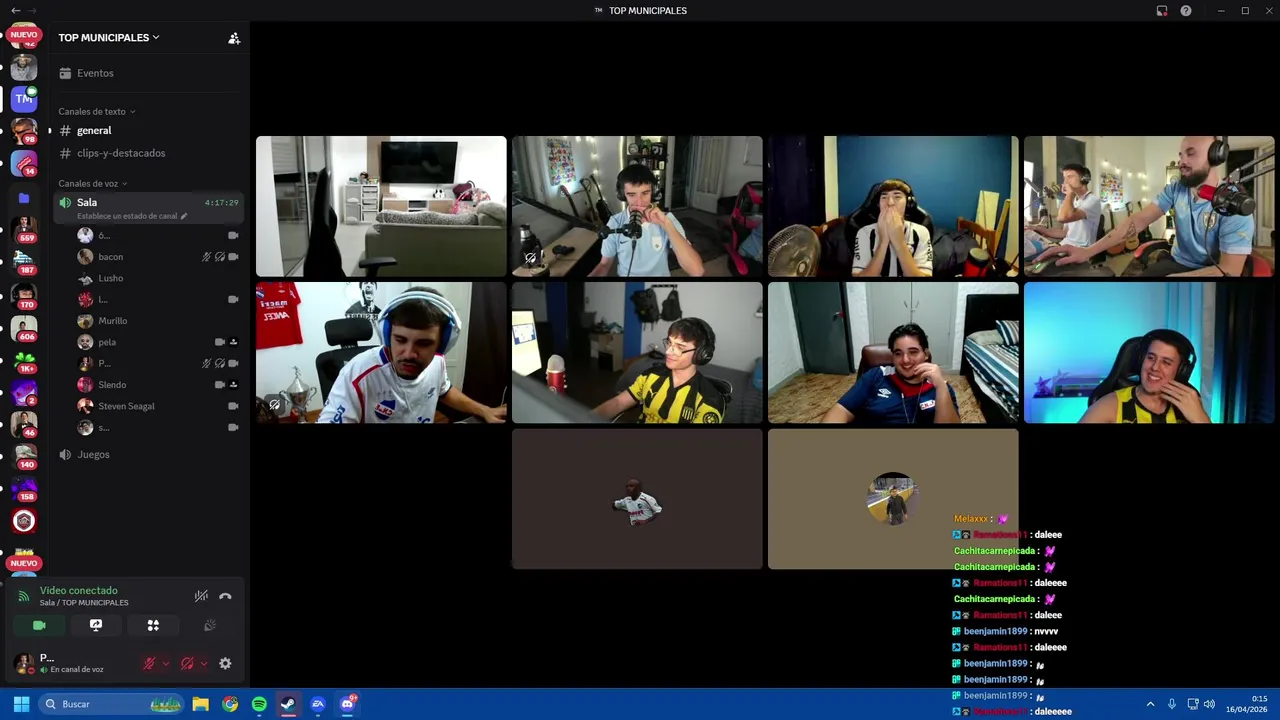Toggle the microphone mute button
The width and height of the screenshot is (1280, 720).
tap(149, 663)
